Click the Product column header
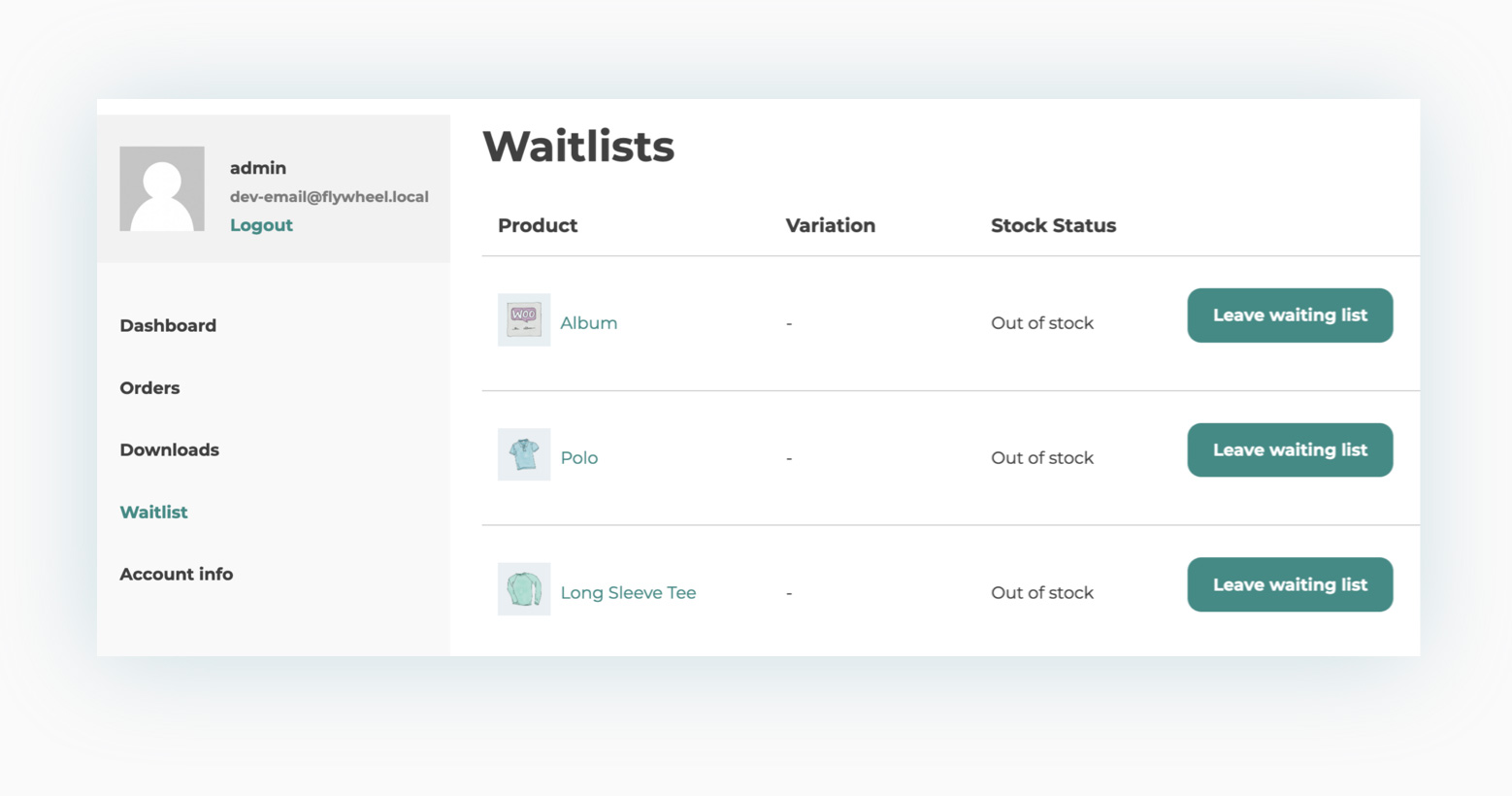The image size is (1512, 796). tap(538, 226)
